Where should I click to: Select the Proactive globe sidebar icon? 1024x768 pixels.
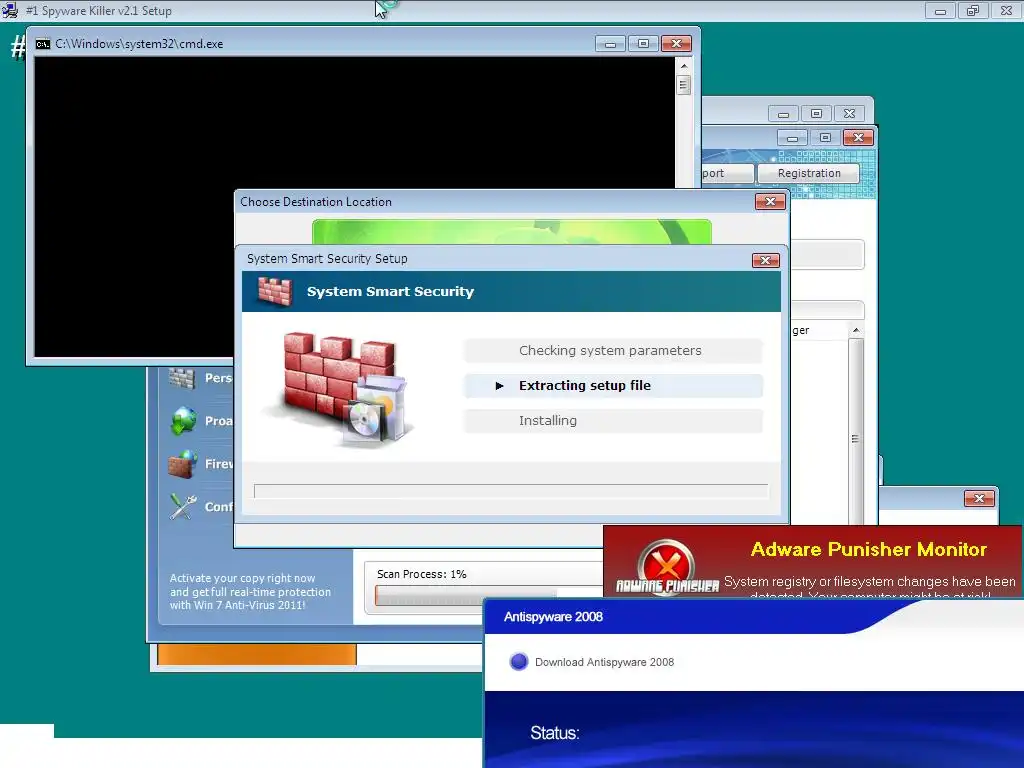pos(184,421)
